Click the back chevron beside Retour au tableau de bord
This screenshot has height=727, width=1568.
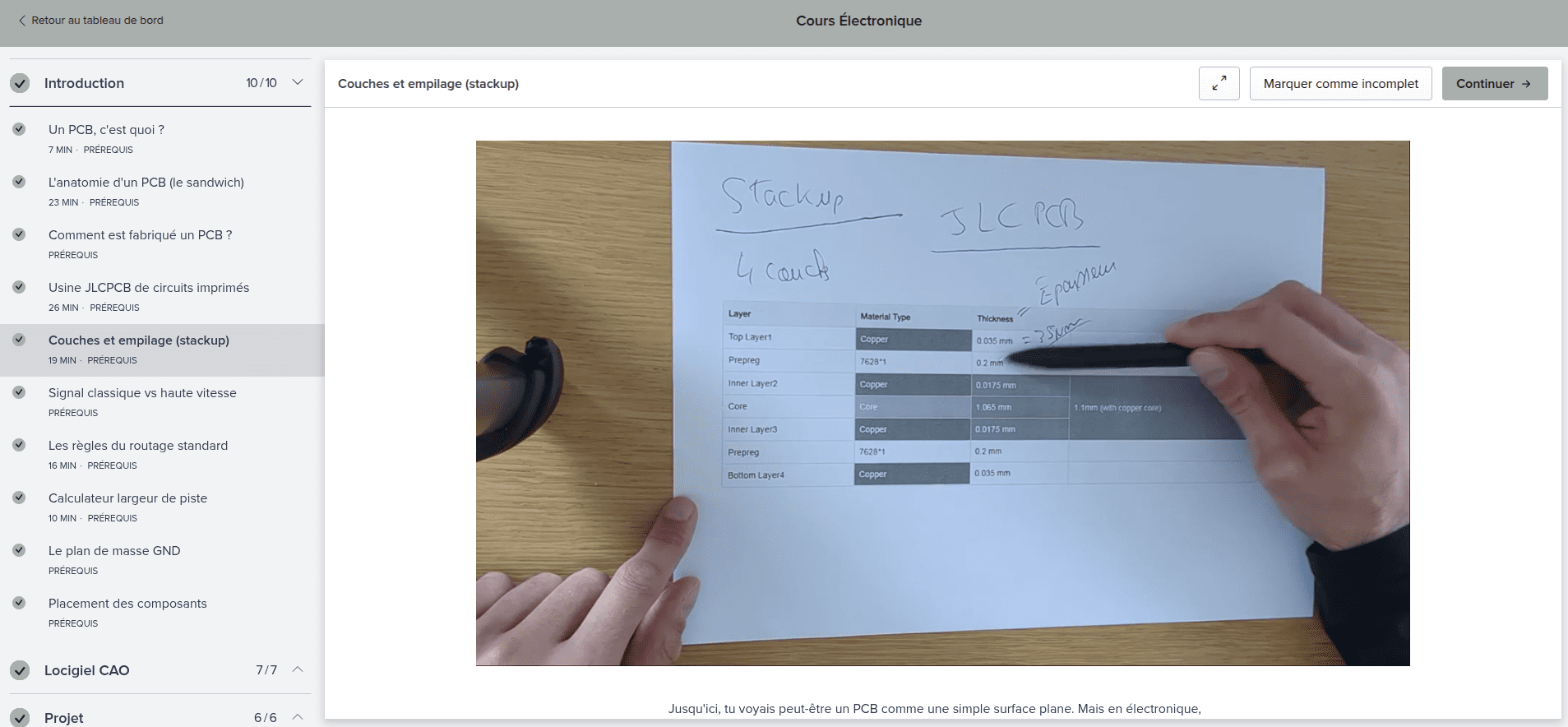(x=21, y=21)
